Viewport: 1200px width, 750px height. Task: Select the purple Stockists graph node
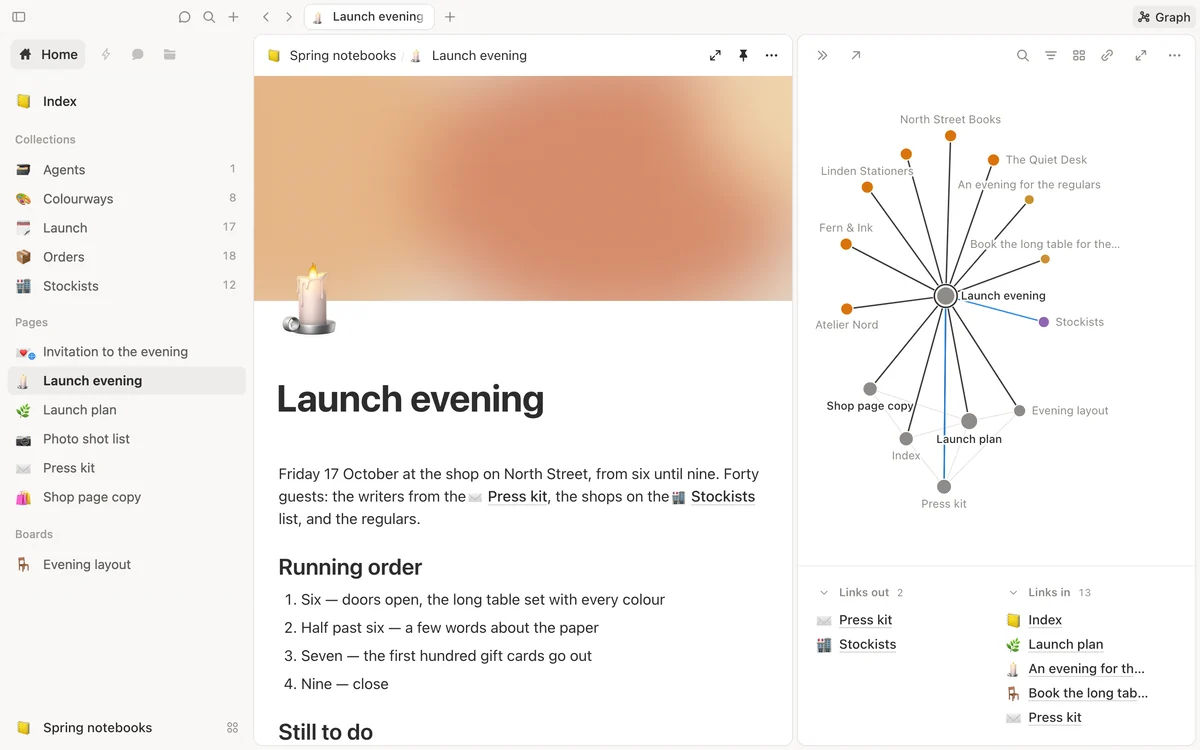click(1044, 322)
